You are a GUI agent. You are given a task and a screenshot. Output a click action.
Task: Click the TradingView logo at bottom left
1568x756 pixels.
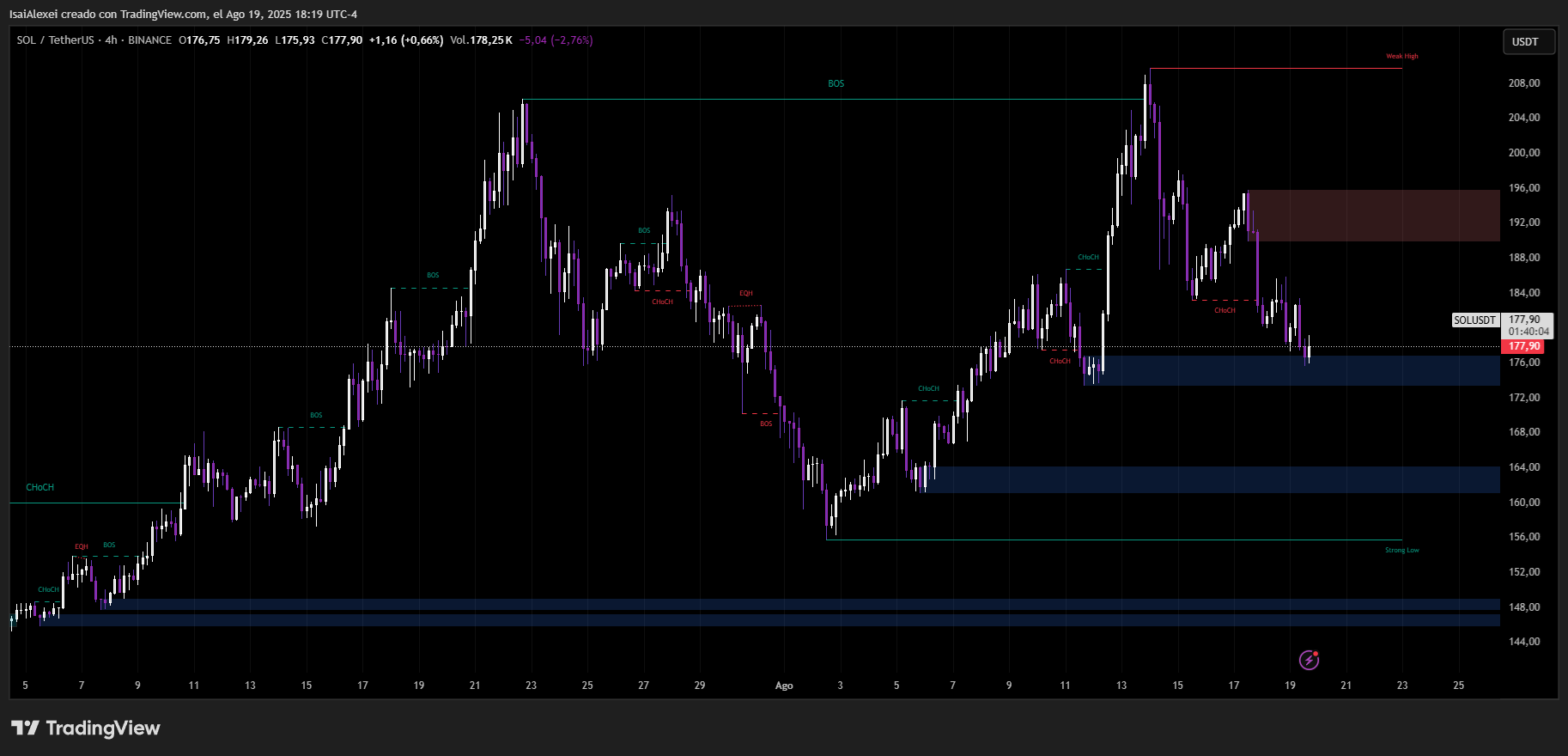pos(86,729)
